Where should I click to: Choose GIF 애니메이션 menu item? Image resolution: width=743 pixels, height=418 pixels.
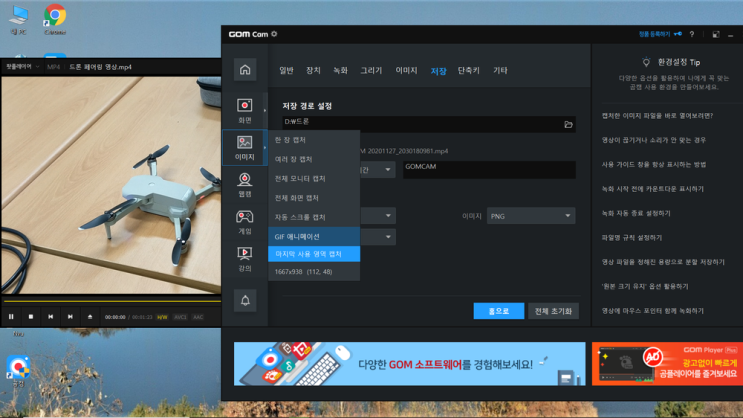(x=314, y=236)
